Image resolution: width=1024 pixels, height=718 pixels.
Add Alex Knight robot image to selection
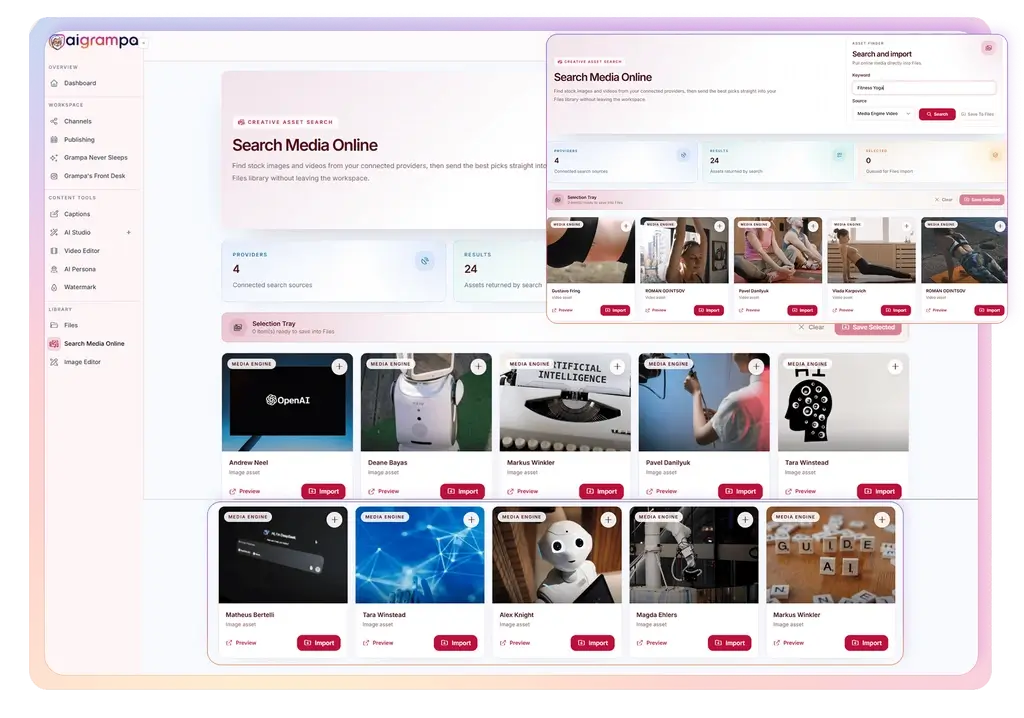(609, 520)
